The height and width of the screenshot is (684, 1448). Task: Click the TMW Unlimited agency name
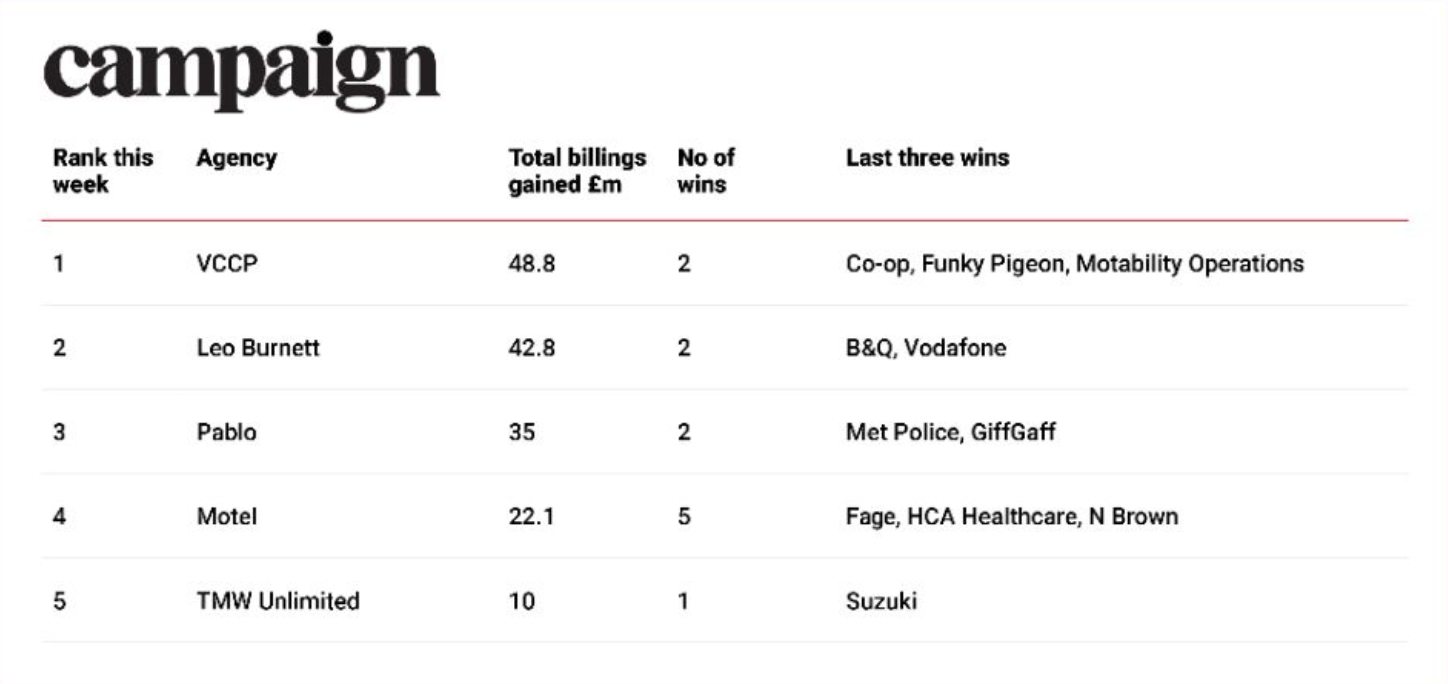coord(278,601)
